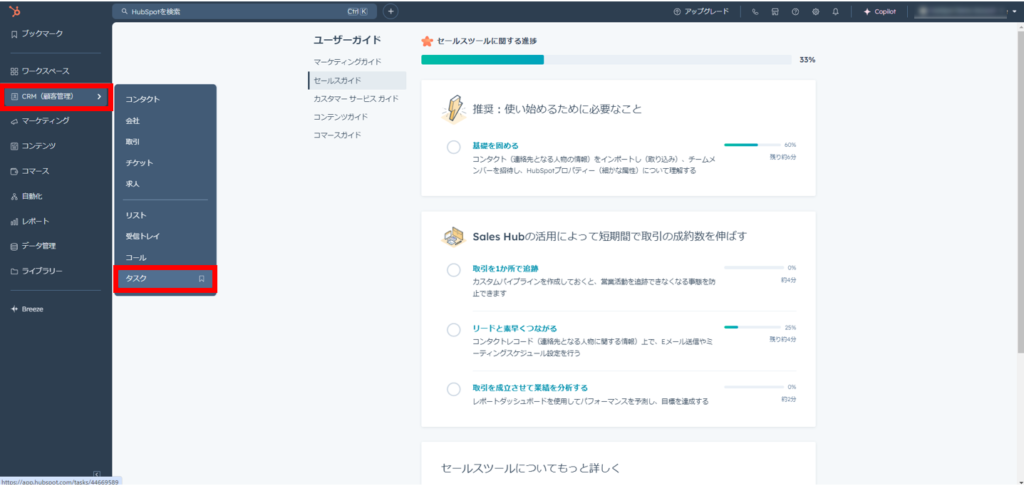This screenshot has width=1024, height=486.
Task: Switch to マーケティングガイド
Action: [x=347, y=62]
